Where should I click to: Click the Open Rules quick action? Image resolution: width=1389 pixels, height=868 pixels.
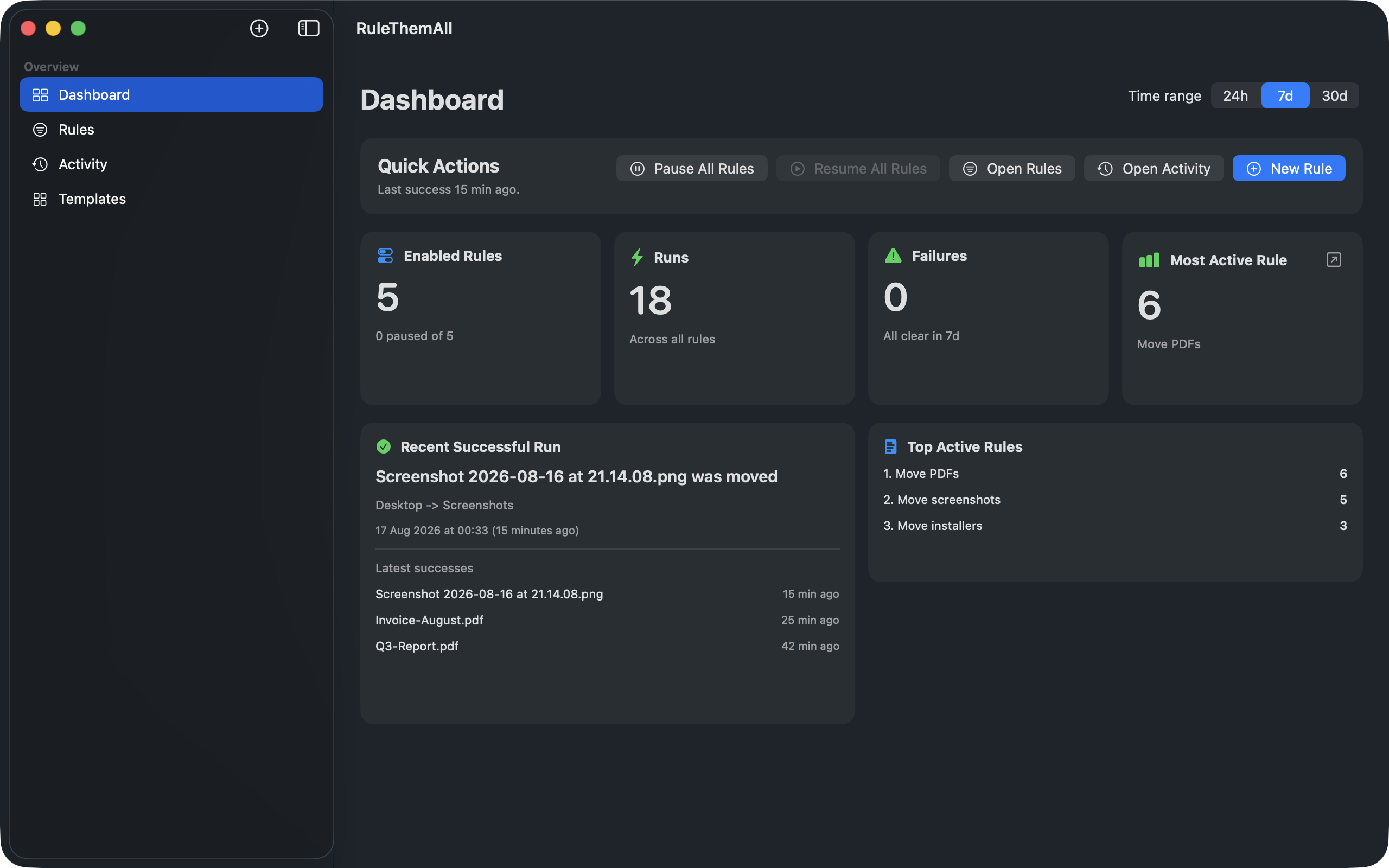pos(1012,169)
